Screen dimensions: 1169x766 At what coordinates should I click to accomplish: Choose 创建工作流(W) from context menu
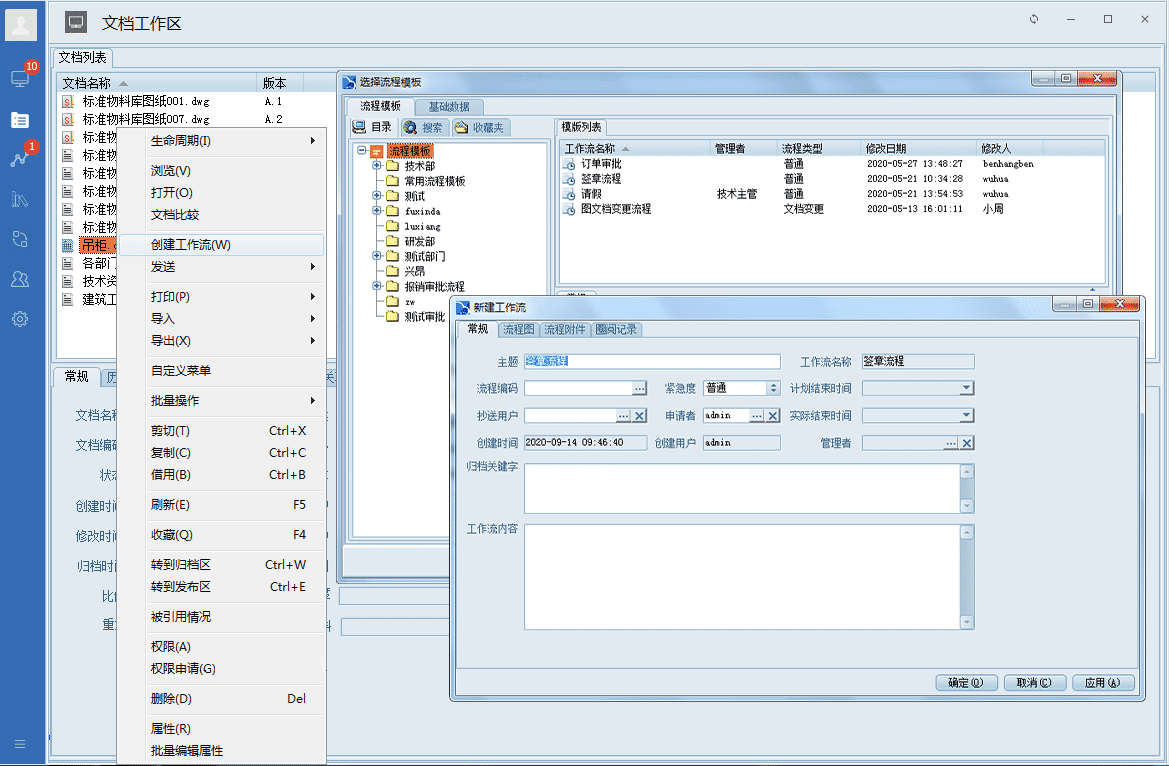tap(221, 245)
